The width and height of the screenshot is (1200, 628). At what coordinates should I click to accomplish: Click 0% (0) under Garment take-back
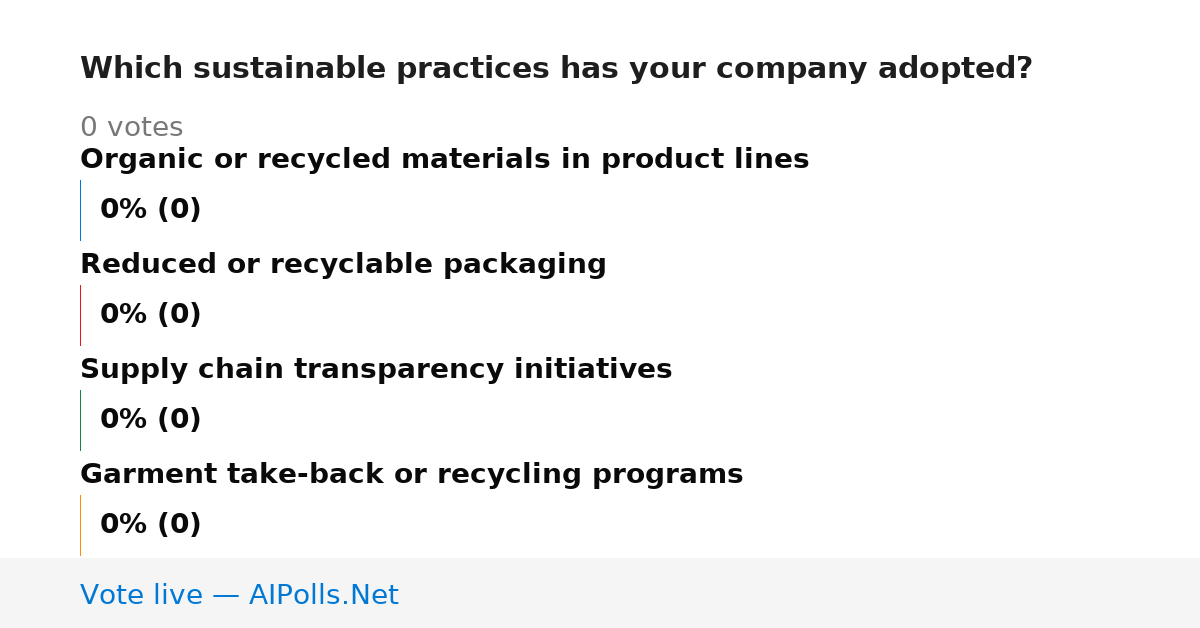[150, 525]
